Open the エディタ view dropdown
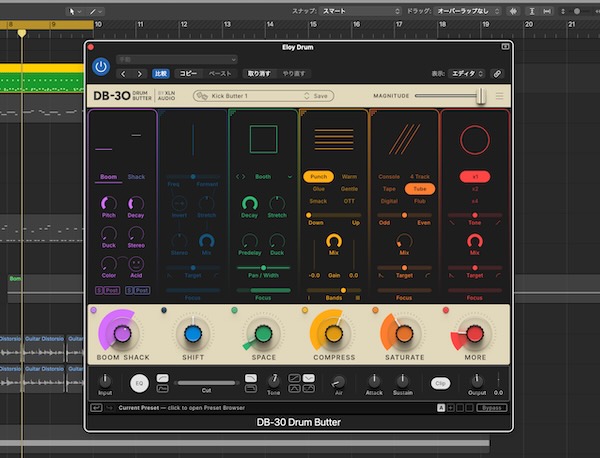Image resolution: width=600 pixels, height=458 pixels. pos(467,74)
